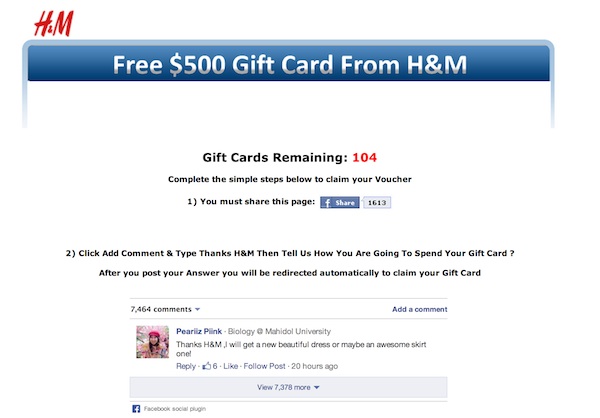Click the Free $500 Gift Card banner headline
Image resolution: width=600 pixels, height=418 pixels.
pyautogui.click(x=290, y=64)
